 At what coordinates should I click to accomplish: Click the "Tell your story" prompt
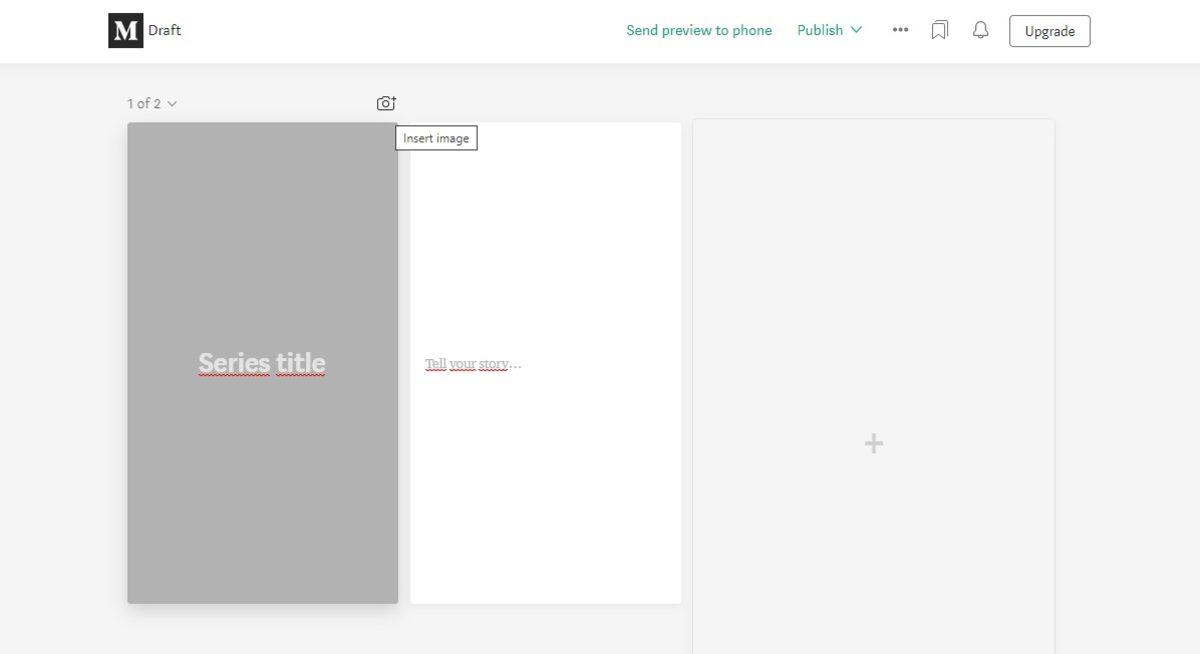click(470, 363)
